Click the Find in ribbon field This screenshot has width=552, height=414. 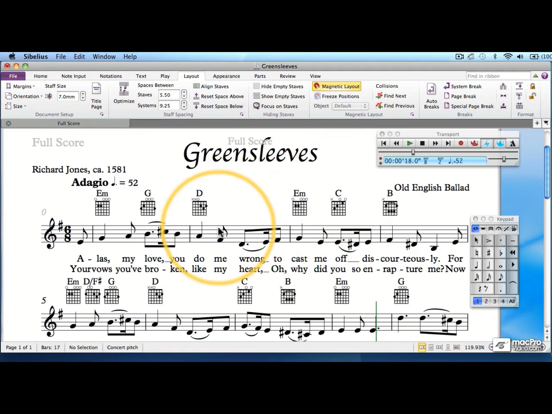tap(498, 76)
